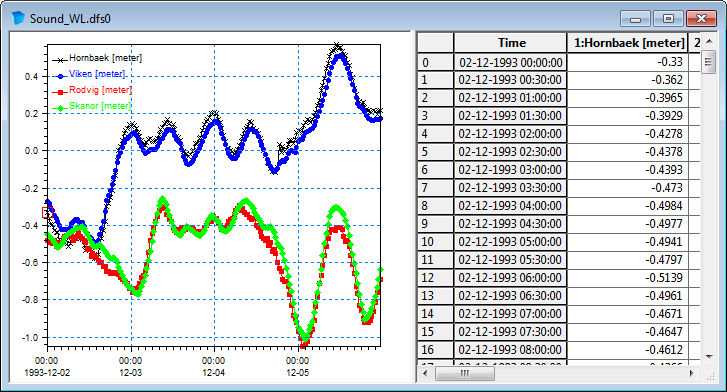Select row header 5
727x392 pixels.
click(435, 152)
